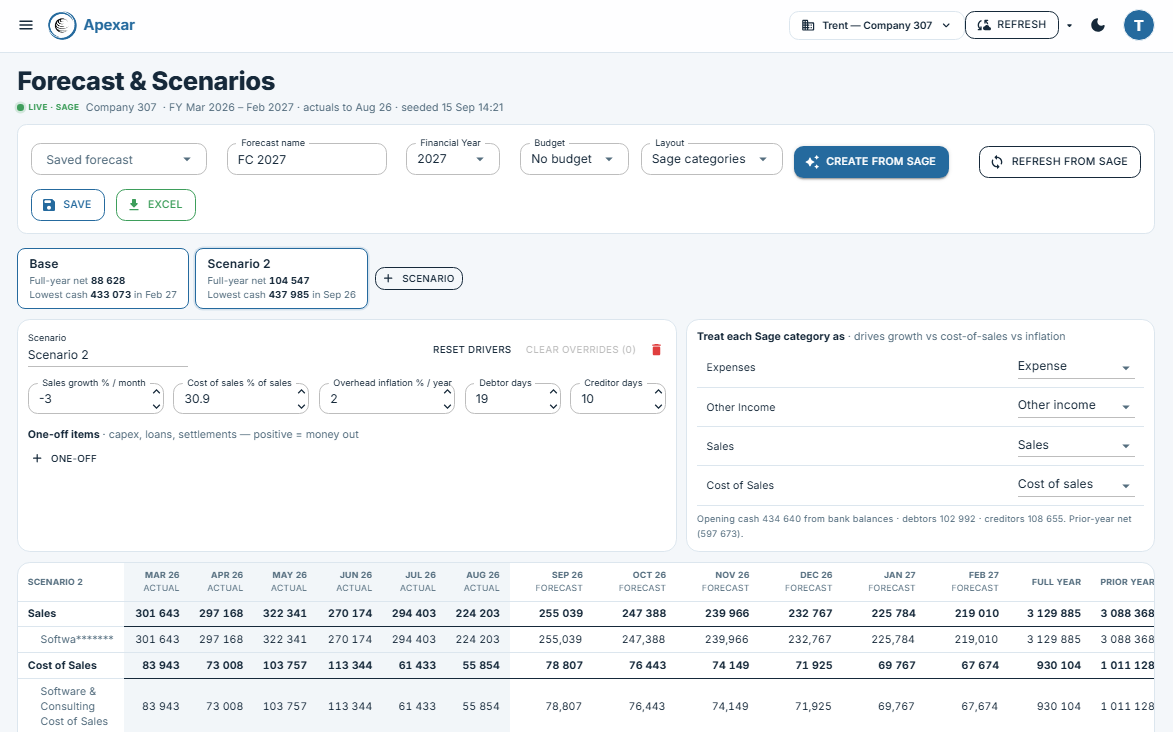Click Sales SEP 26 value 255,039 in Softwa row
1173x732 pixels.
tap(560, 640)
